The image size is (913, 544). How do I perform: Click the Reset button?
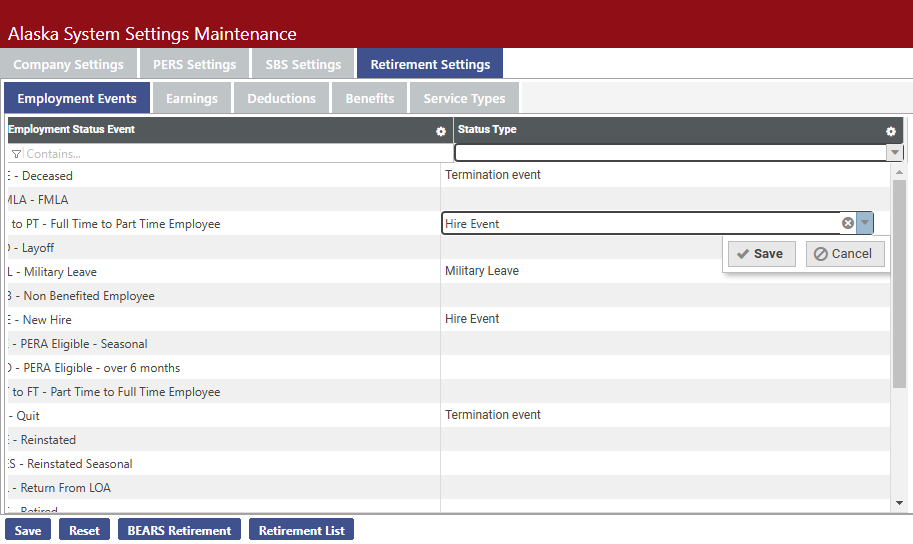click(x=84, y=531)
